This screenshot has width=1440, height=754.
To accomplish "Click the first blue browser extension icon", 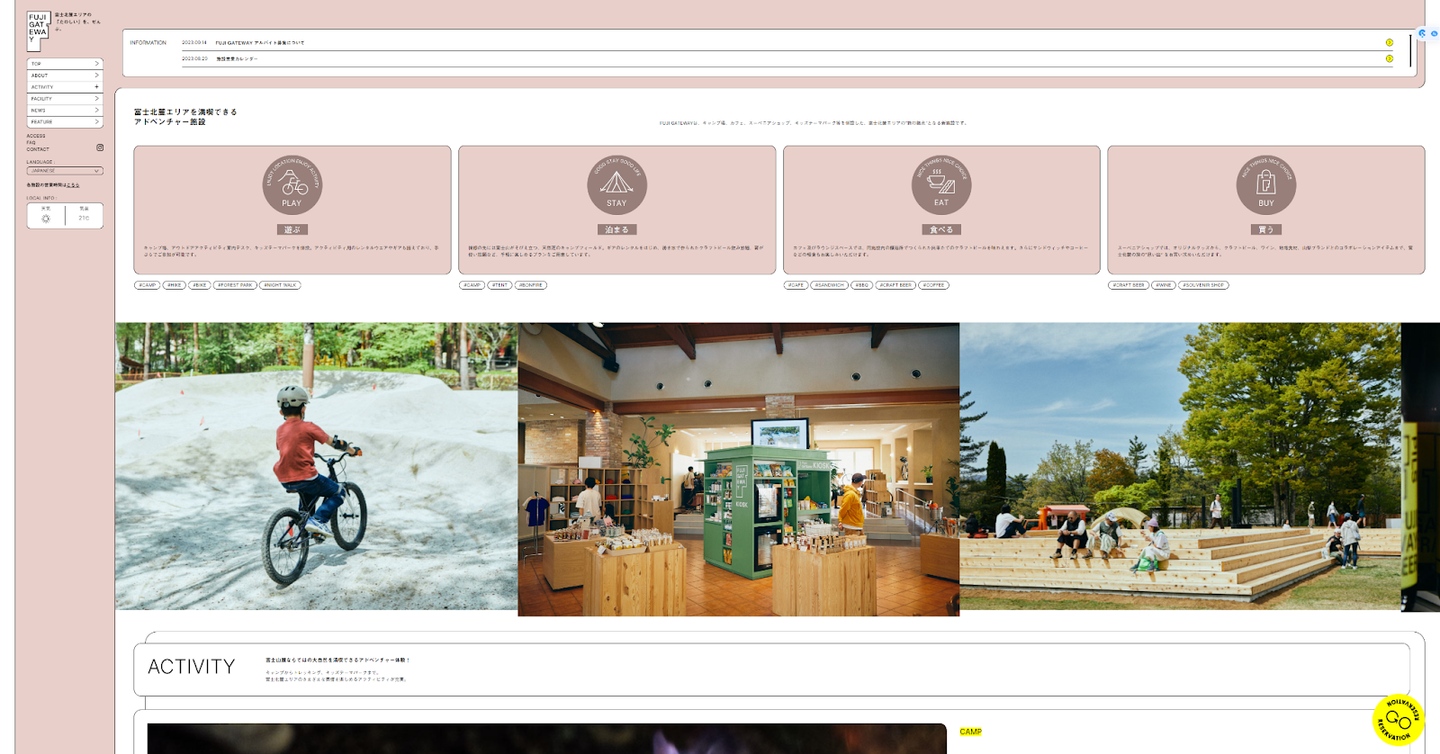I will 1422,33.
